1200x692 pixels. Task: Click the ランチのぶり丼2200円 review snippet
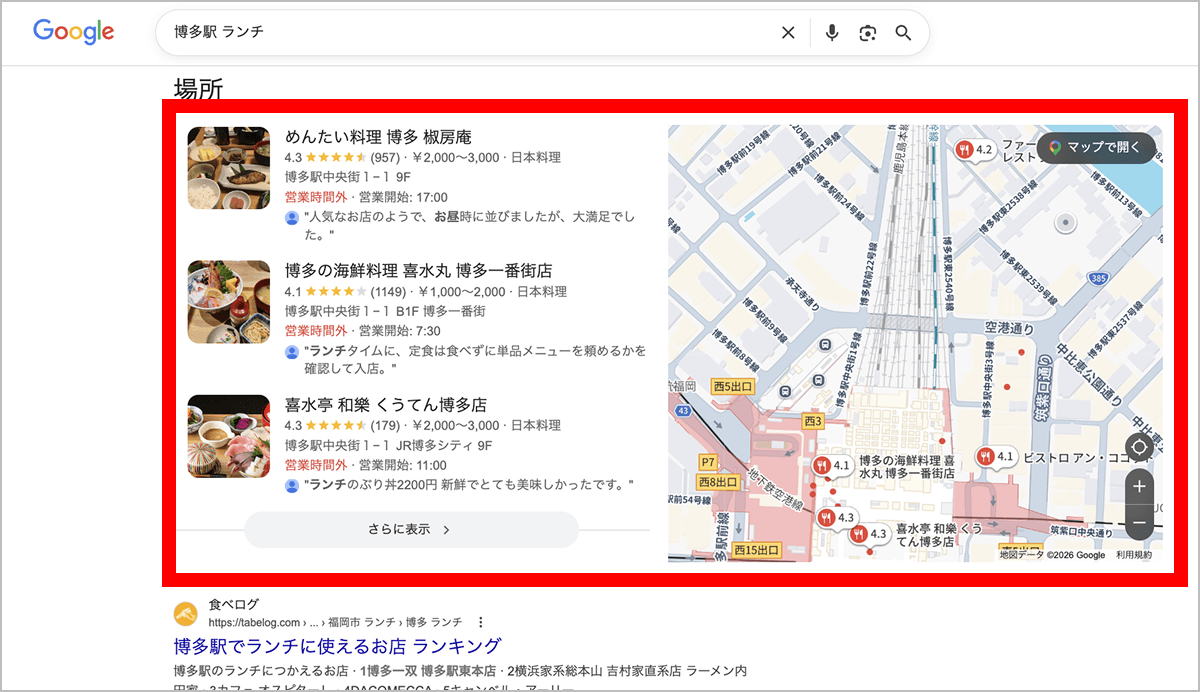pos(468,486)
